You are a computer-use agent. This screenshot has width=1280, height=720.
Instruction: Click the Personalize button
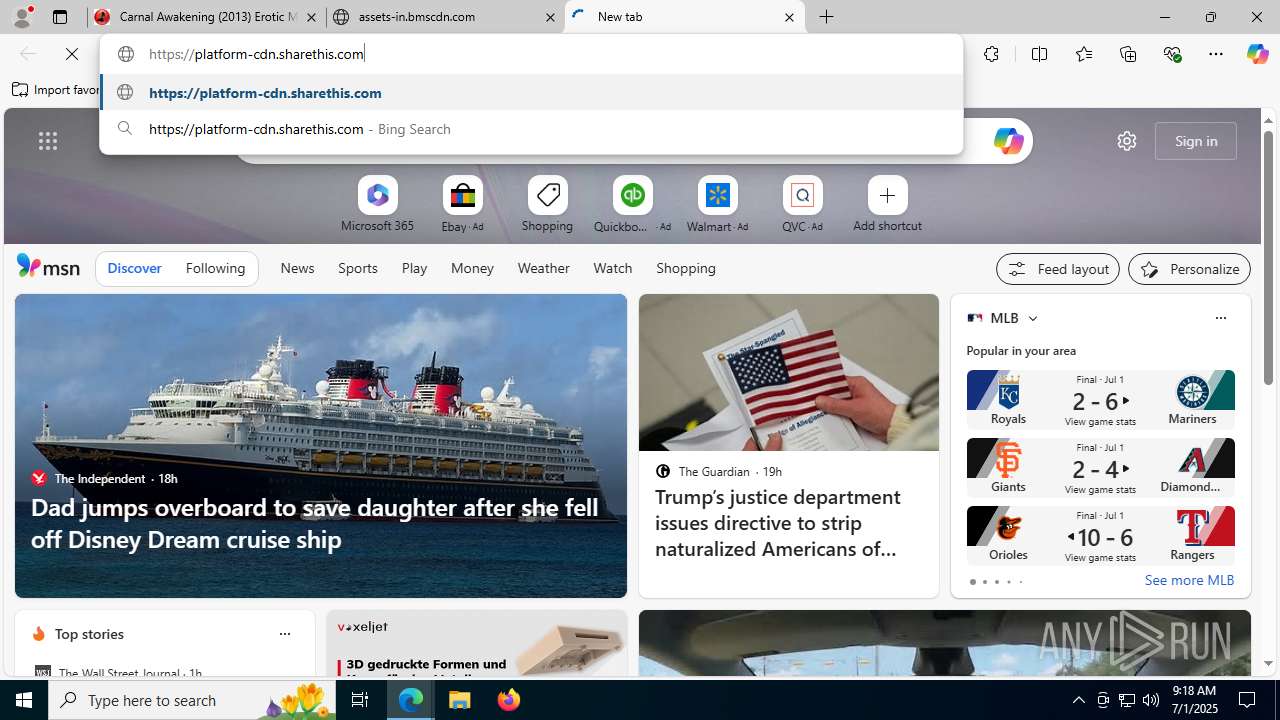tap(1189, 269)
